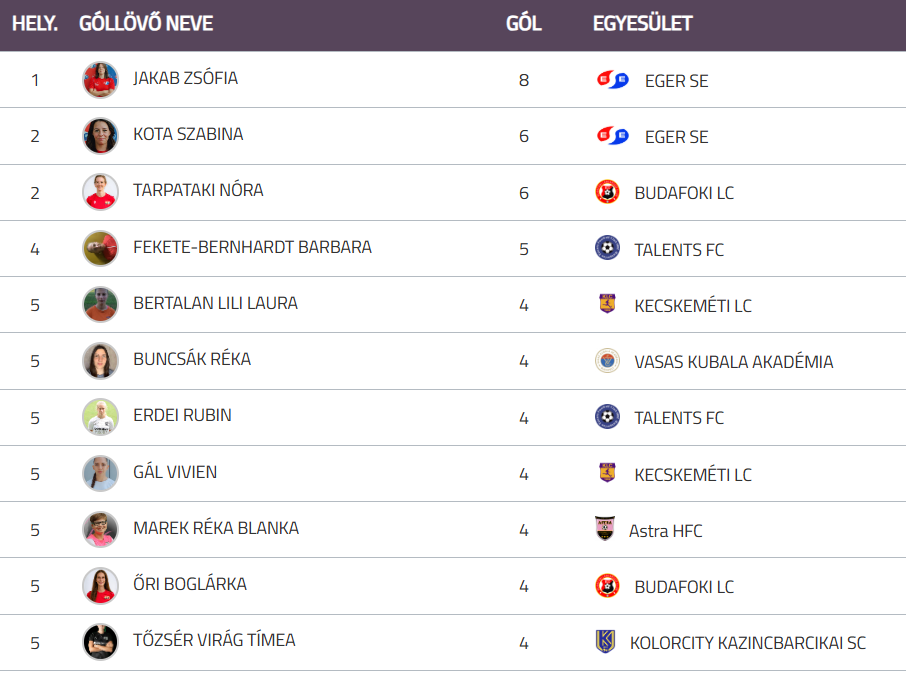
Task: Click Eger SE logo beside Kota Szabina
Action: point(612,136)
